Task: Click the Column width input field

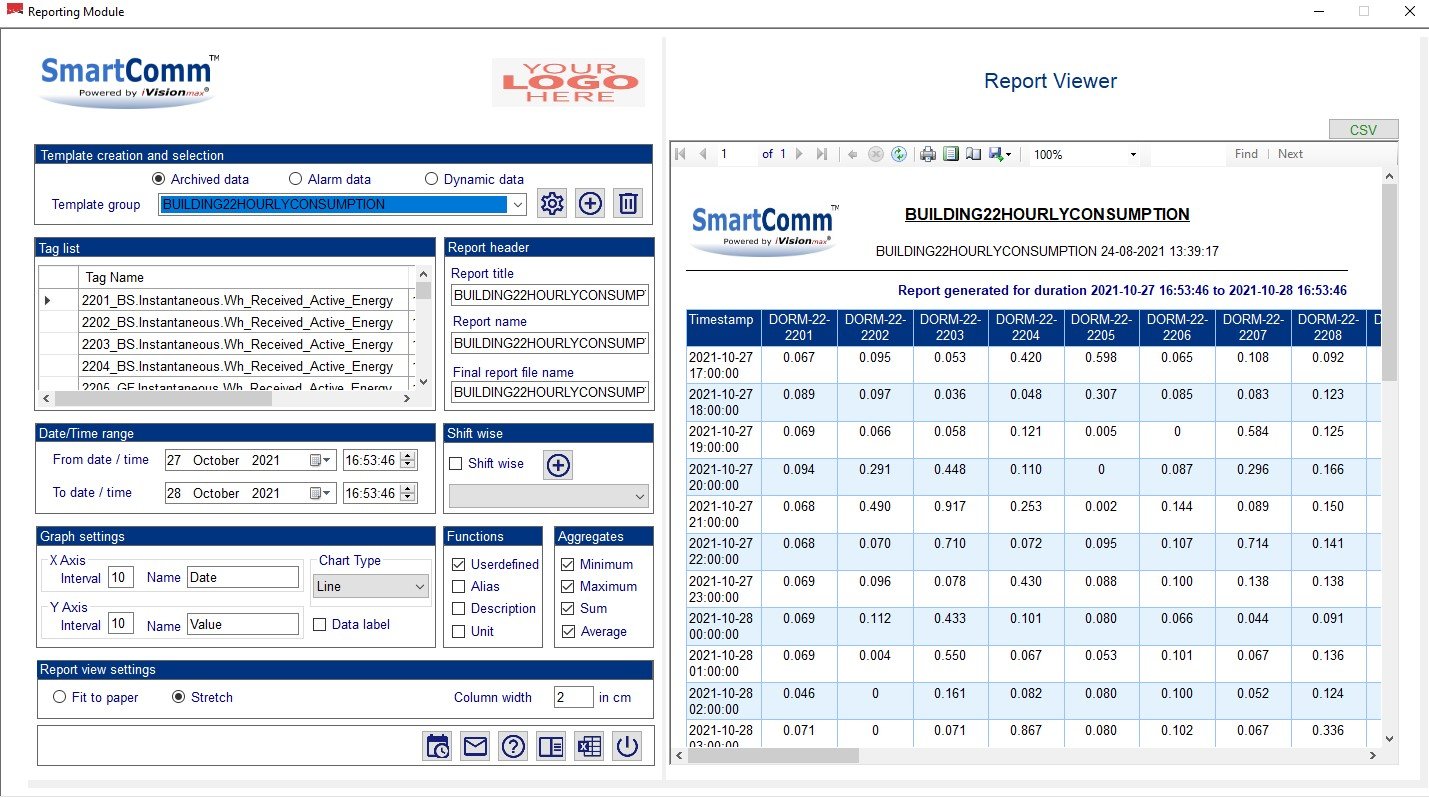Action: point(573,698)
